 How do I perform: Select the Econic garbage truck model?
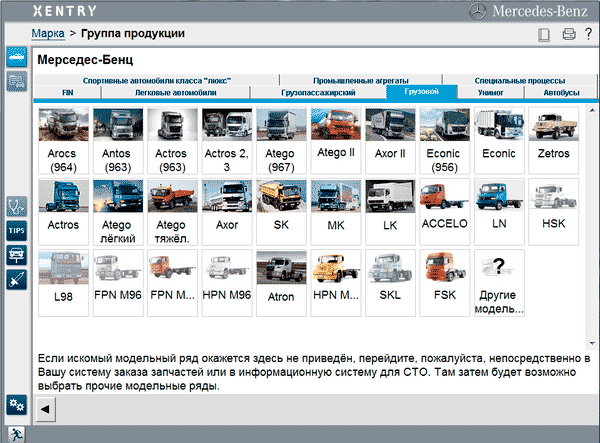pos(499,140)
